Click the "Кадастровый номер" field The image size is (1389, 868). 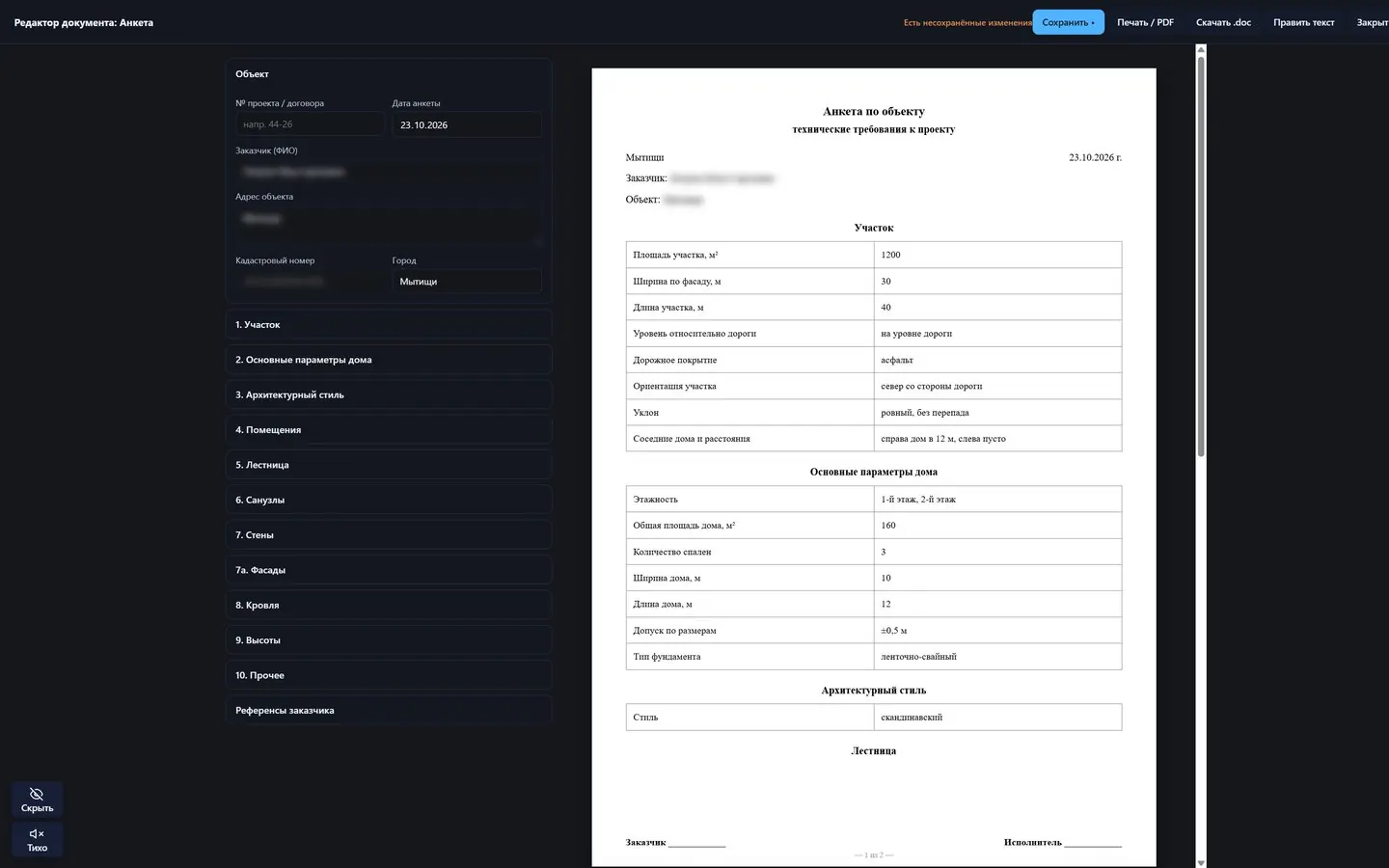[310, 282]
